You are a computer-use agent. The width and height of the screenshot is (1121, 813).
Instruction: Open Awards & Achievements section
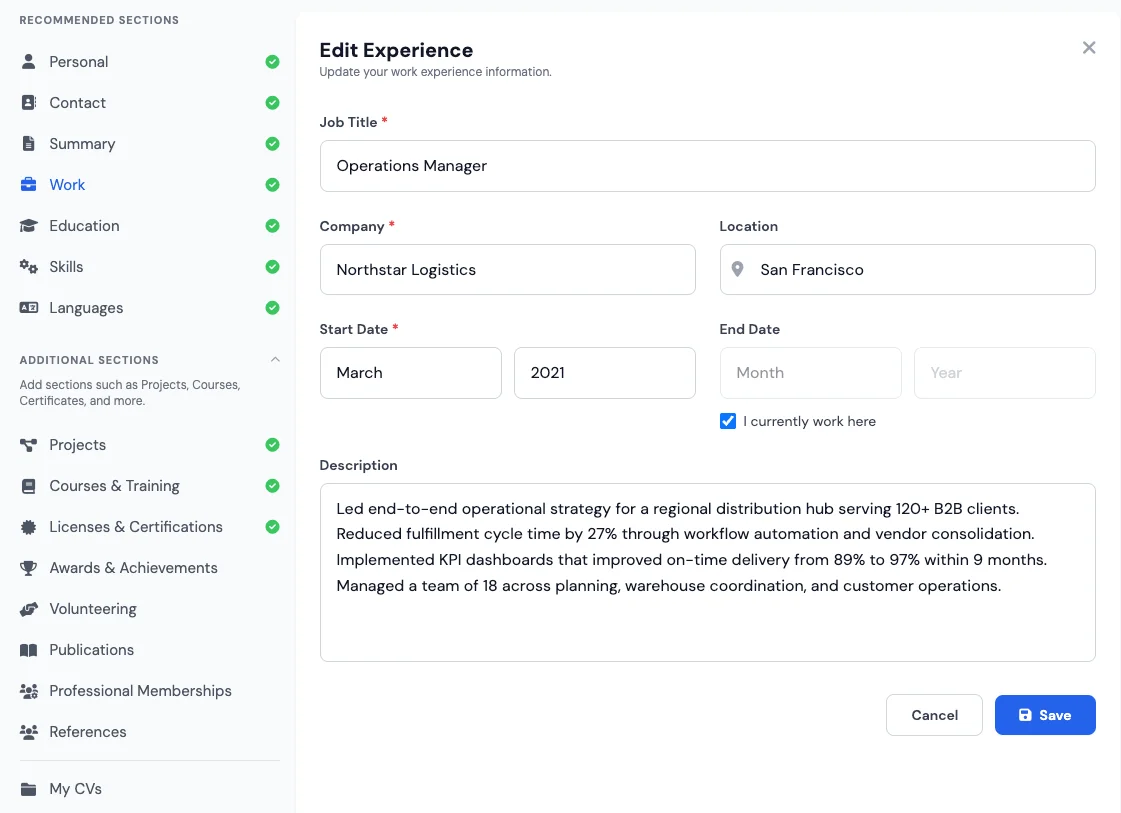[x=149, y=568]
